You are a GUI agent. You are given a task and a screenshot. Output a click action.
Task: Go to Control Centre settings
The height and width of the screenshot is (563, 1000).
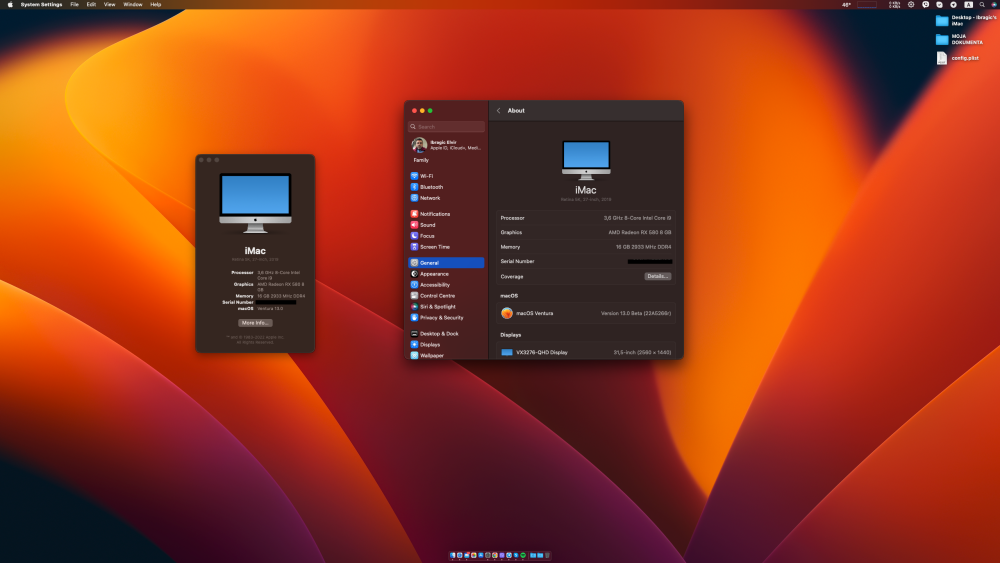point(445,296)
